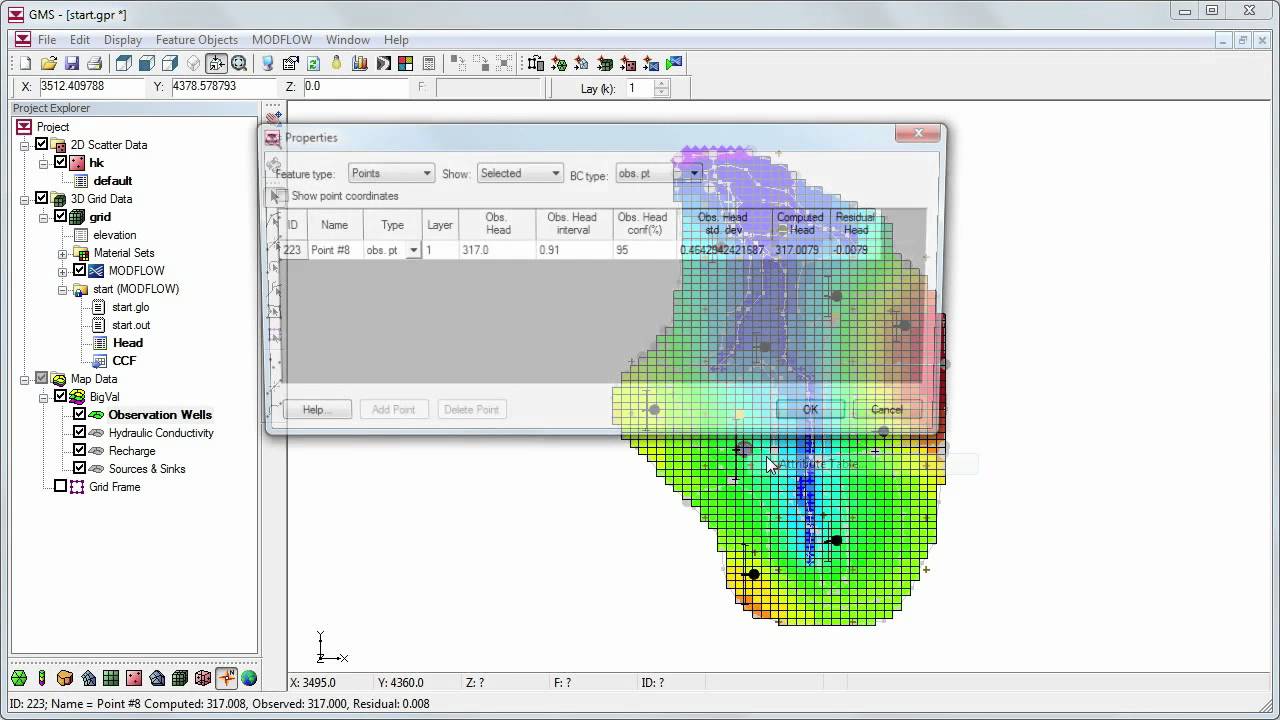Enable the Grid Frame checkbox
This screenshot has width=1280, height=720.
pyautogui.click(x=60, y=487)
